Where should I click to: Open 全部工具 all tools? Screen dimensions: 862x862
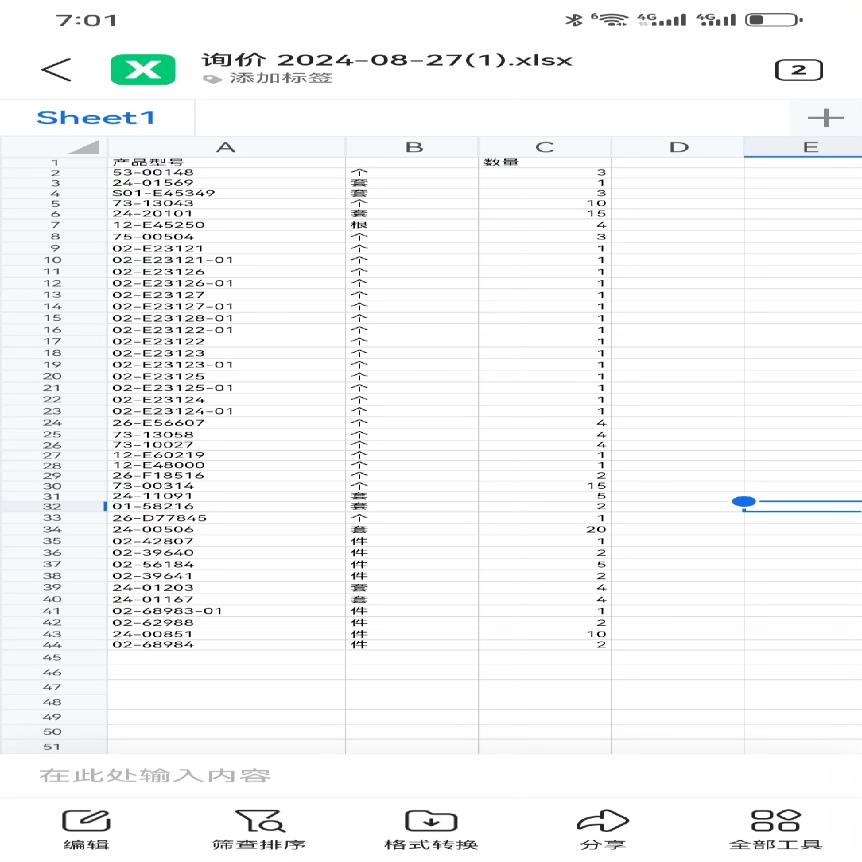point(775,830)
